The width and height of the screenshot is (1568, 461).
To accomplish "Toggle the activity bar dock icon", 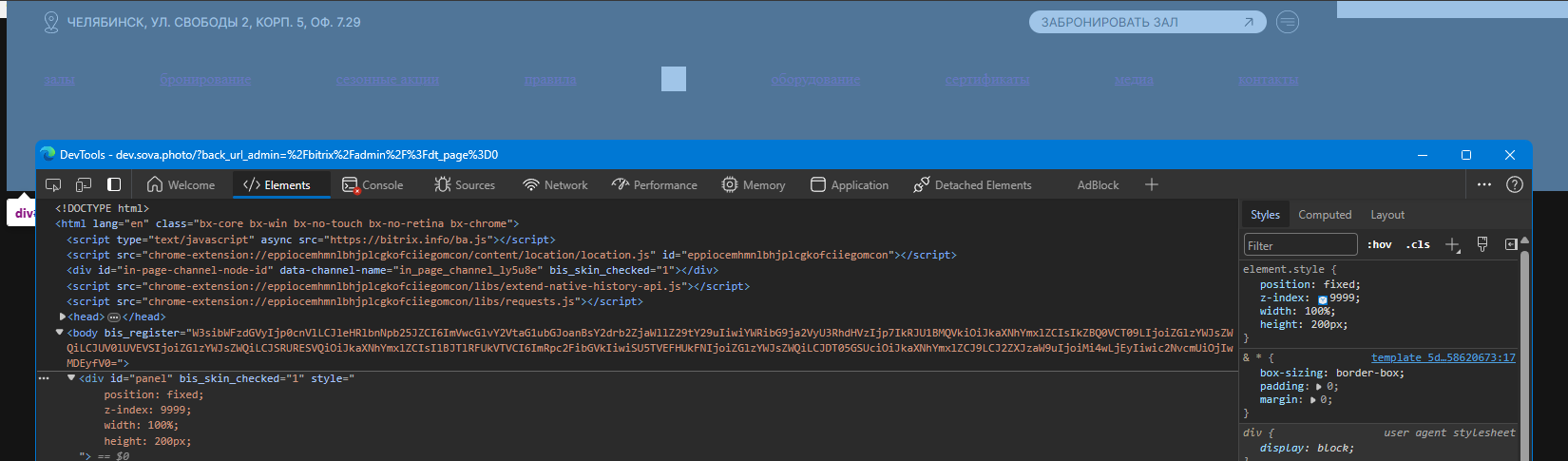I will [114, 184].
